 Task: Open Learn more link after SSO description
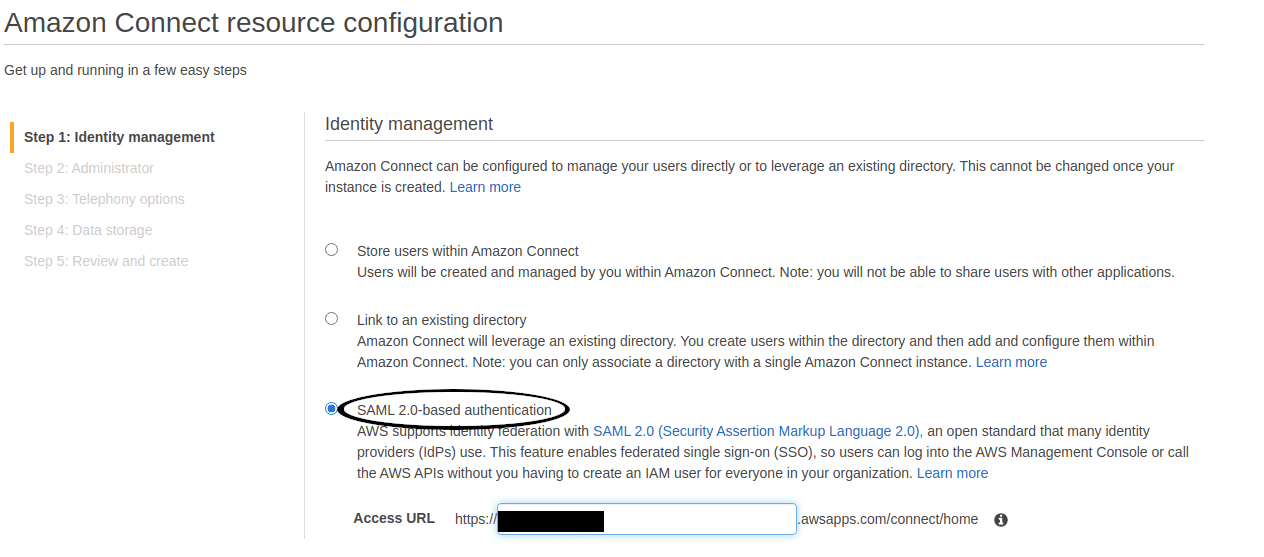(x=952, y=473)
